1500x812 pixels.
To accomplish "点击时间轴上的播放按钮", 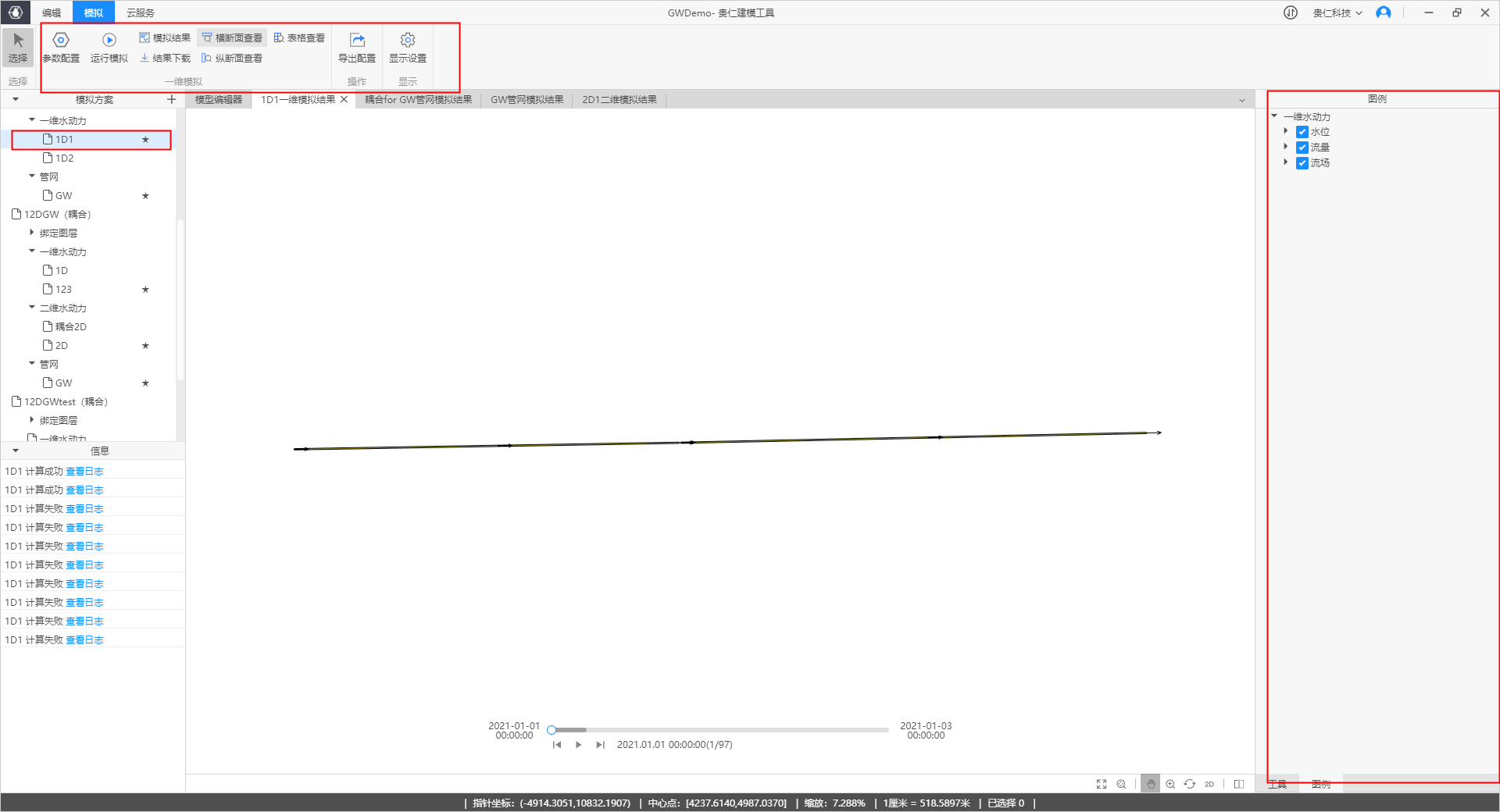I will click(x=578, y=744).
